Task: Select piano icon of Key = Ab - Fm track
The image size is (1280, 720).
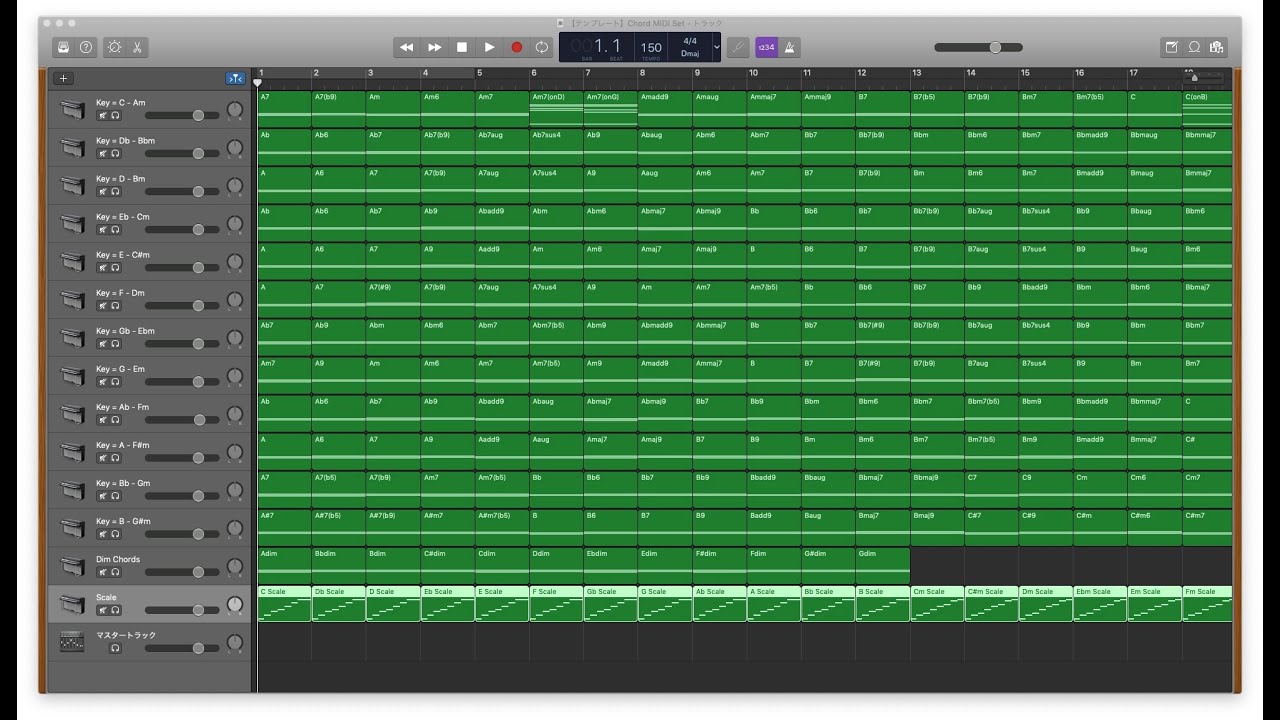Action: (x=72, y=413)
